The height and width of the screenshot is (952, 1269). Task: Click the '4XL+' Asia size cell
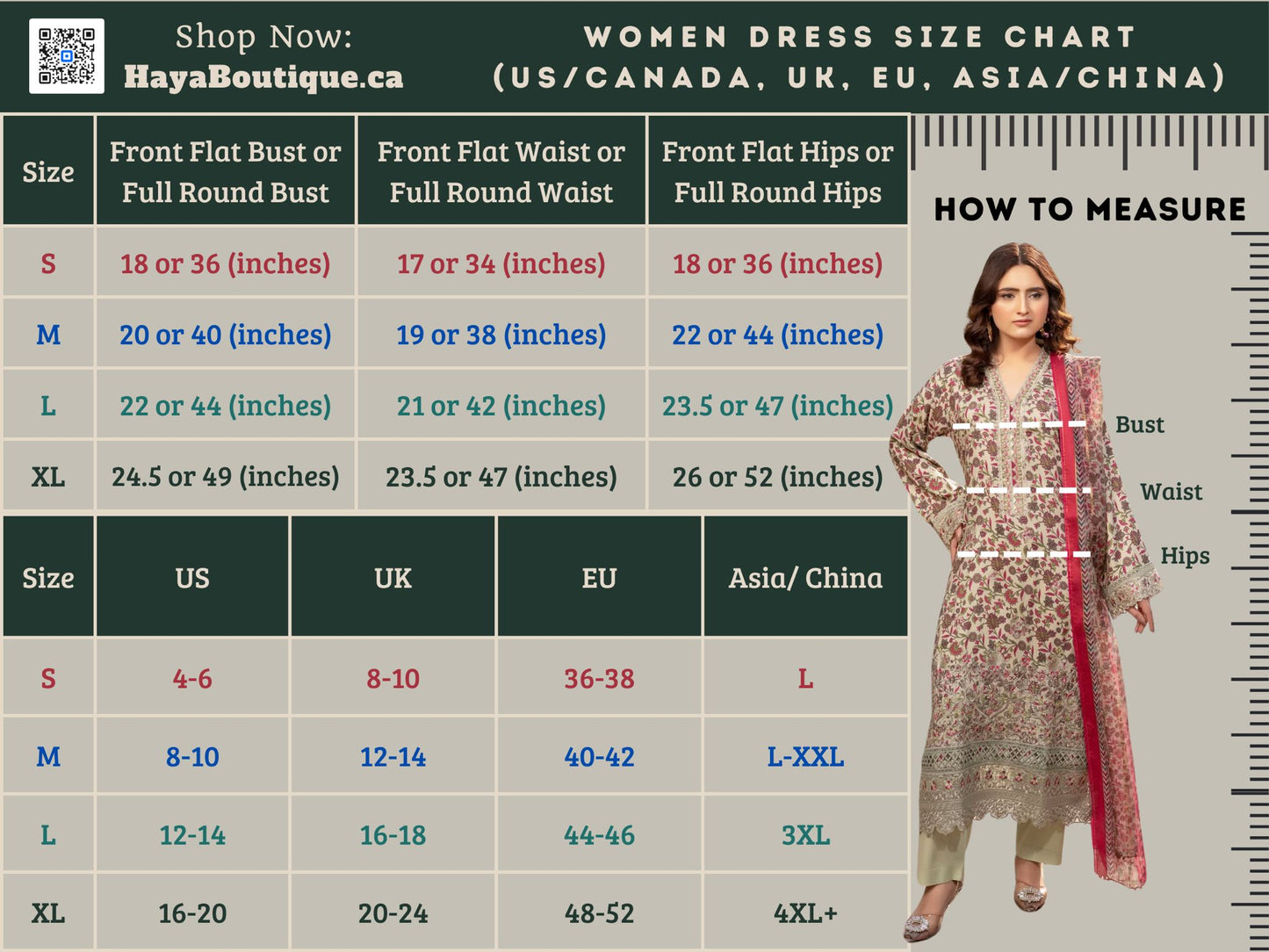(x=805, y=913)
